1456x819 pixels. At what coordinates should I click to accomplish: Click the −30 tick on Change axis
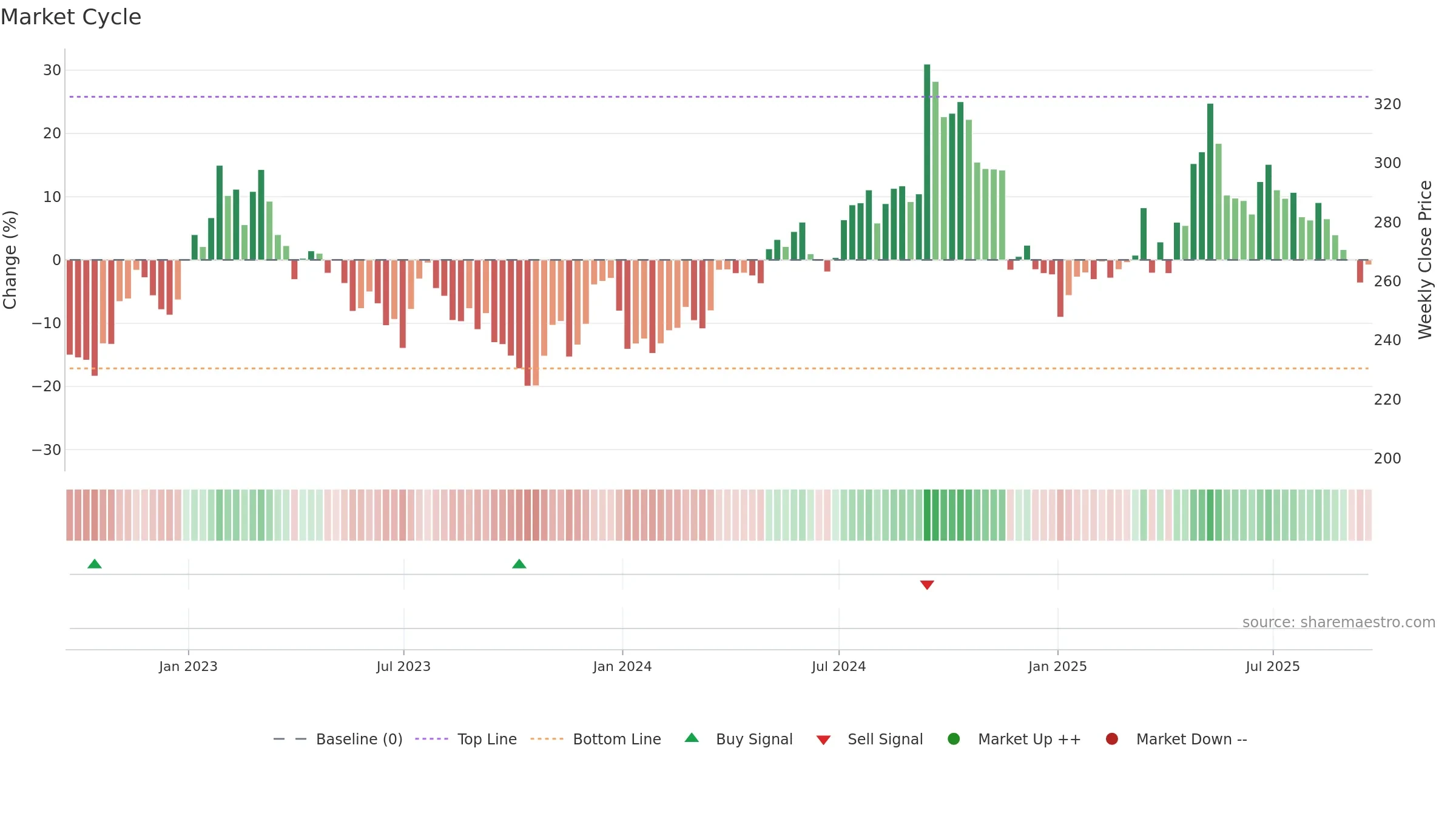click(x=47, y=450)
